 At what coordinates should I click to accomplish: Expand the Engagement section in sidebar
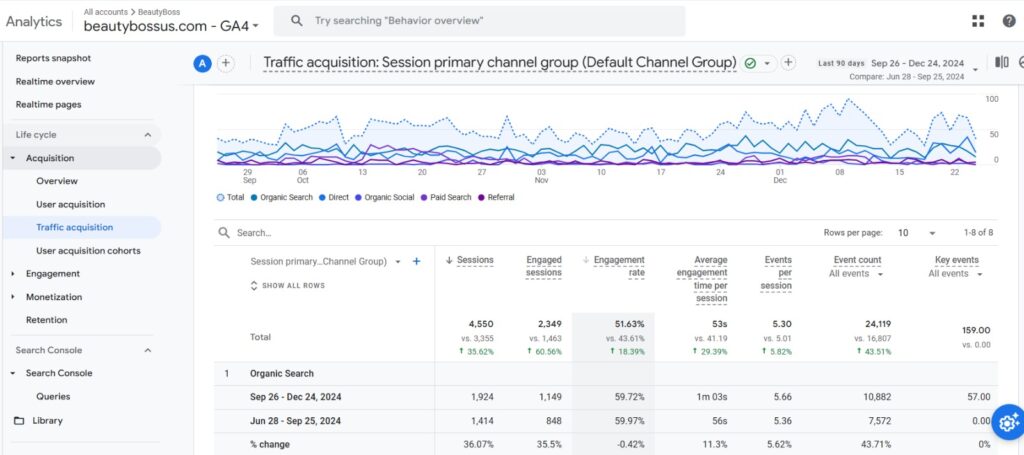click(13, 274)
